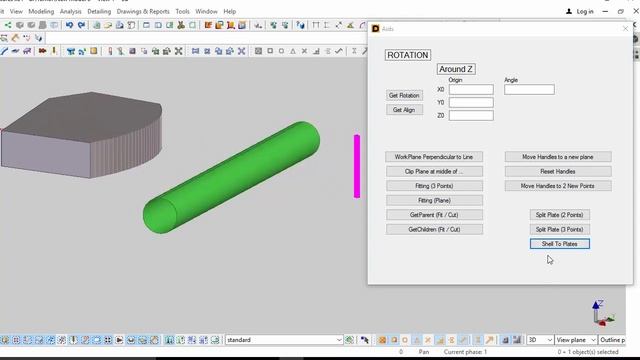
Task: Click the Redo arrow in the top toolbar
Action: click(81, 25)
